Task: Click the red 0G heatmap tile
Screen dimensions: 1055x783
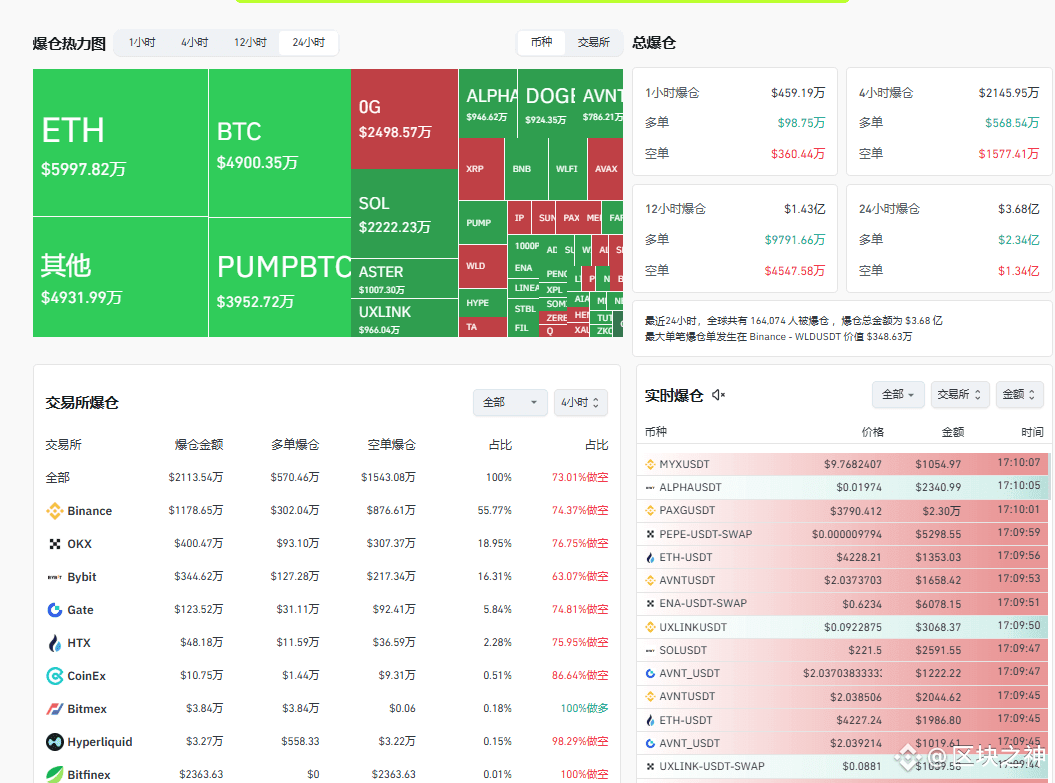Action: point(404,118)
